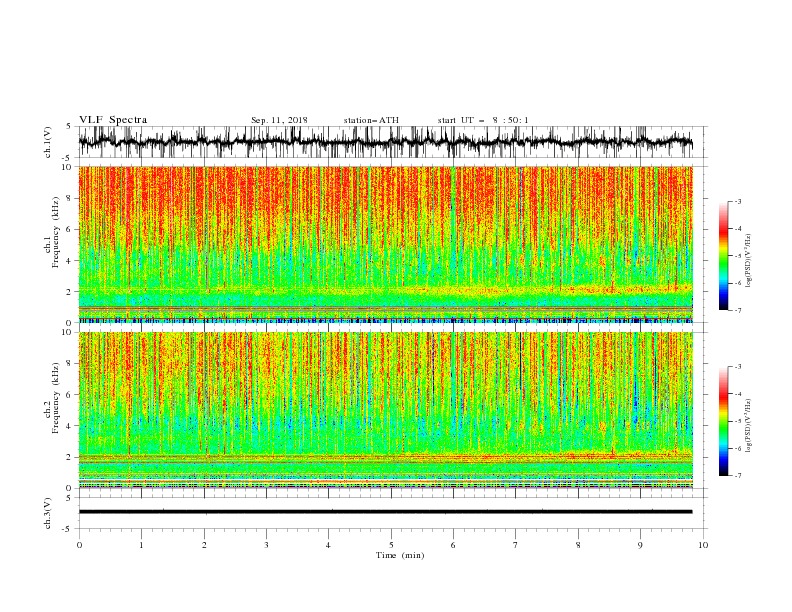This screenshot has width=792, height=612.
Task: Click the 'Time (min)' x-axis label
Action: [400, 555]
